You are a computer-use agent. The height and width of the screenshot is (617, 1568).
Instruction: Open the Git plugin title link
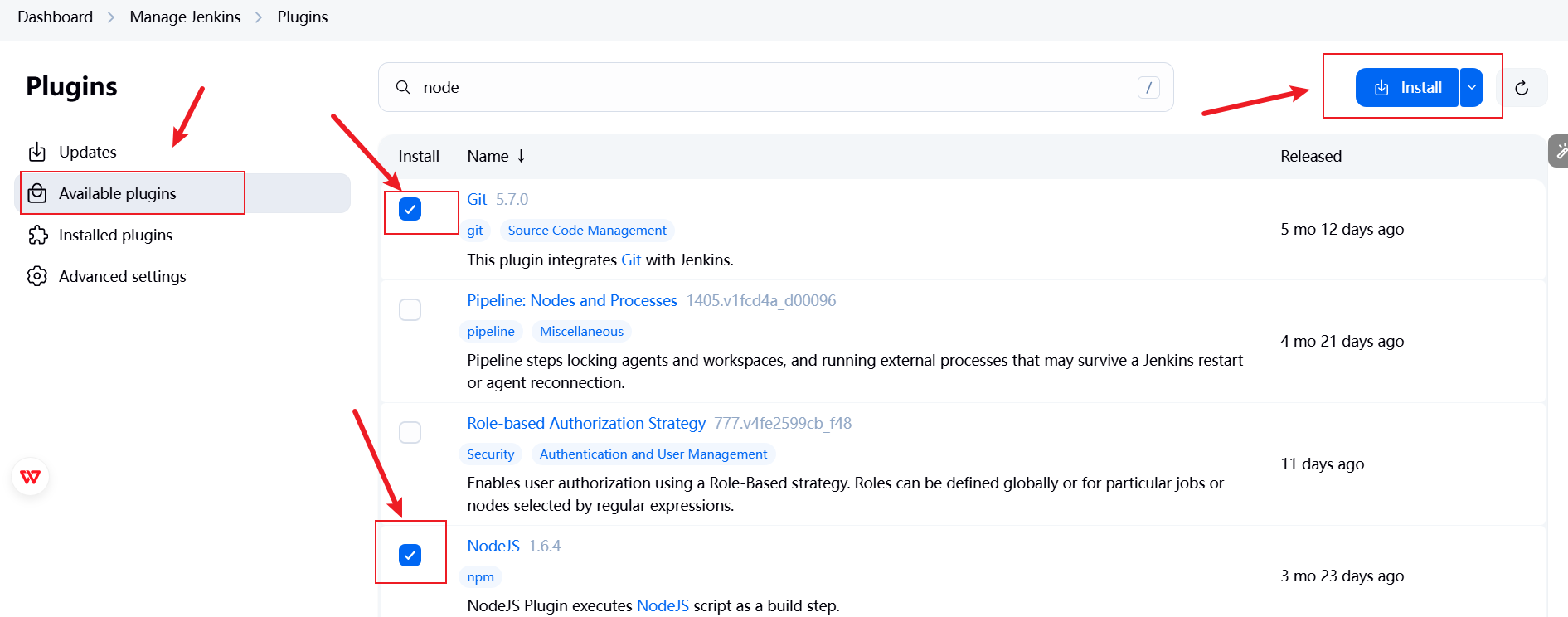[x=477, y=199]
